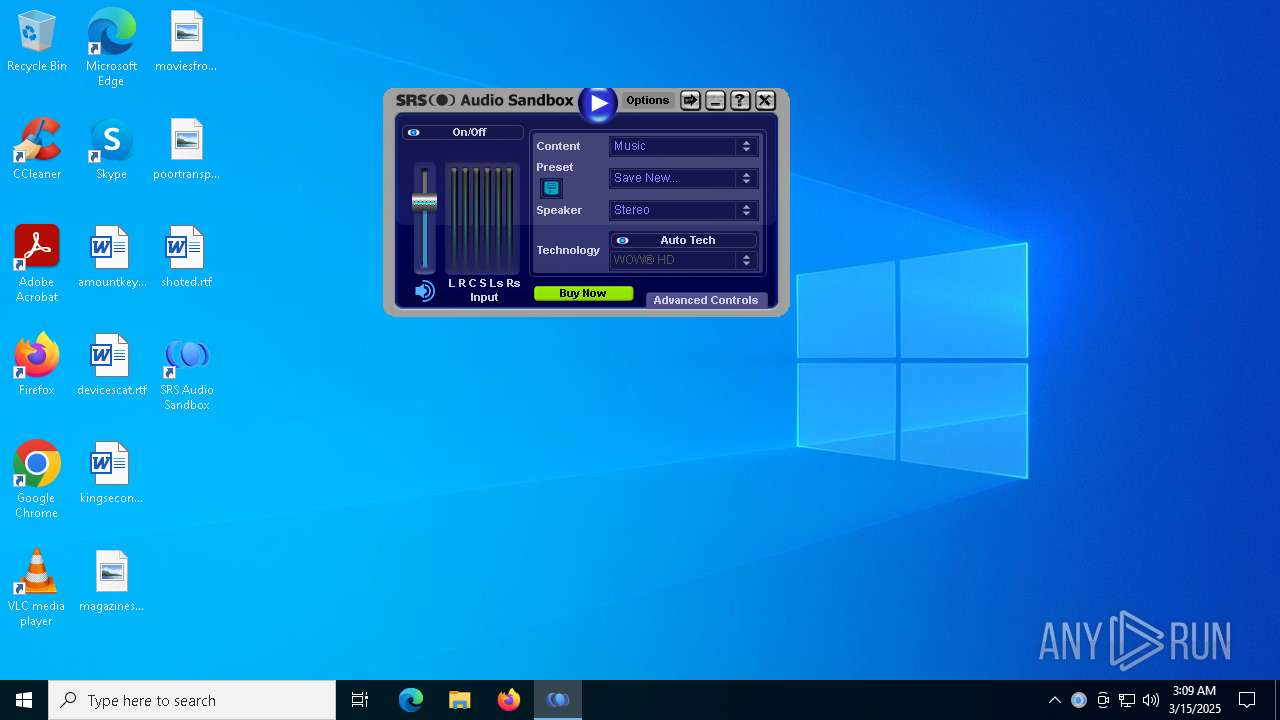Click the arrow icon next to Options

(690, 100)
